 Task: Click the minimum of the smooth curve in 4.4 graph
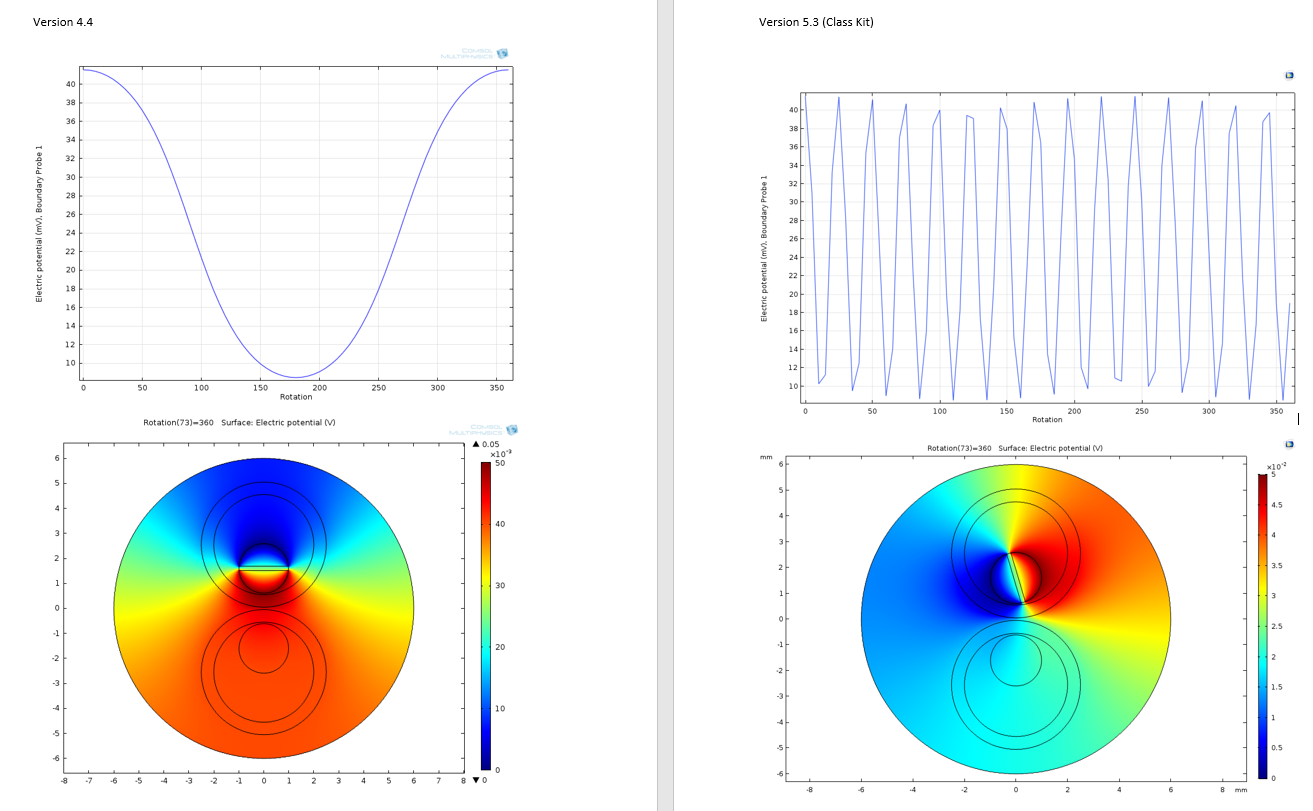point(296,377)
